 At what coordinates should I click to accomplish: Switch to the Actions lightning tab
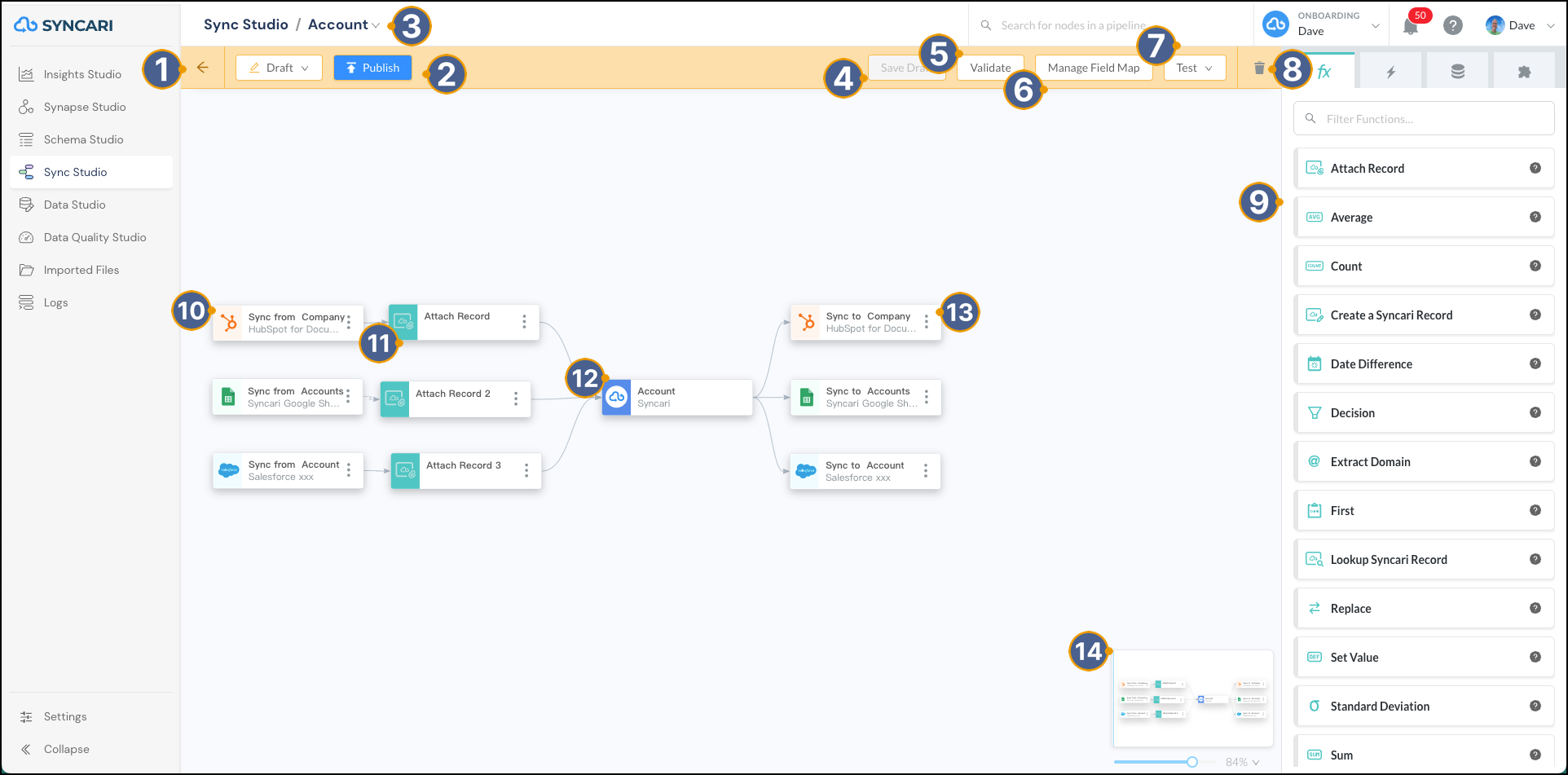1390,71
